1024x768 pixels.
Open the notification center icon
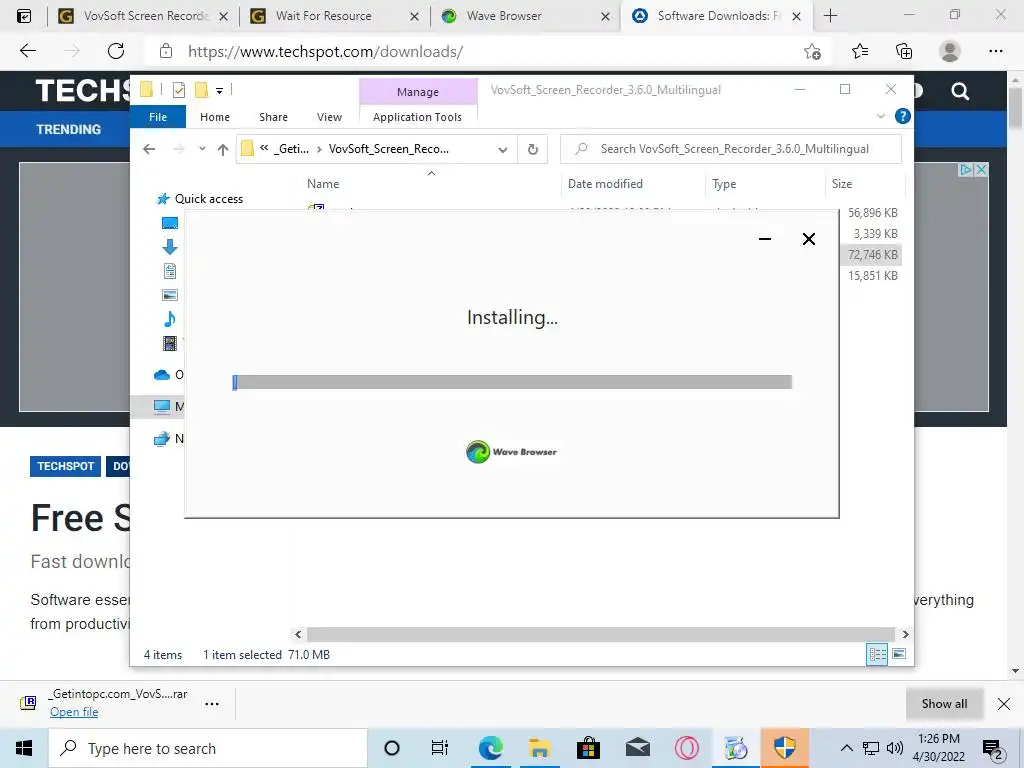[992, 748]
